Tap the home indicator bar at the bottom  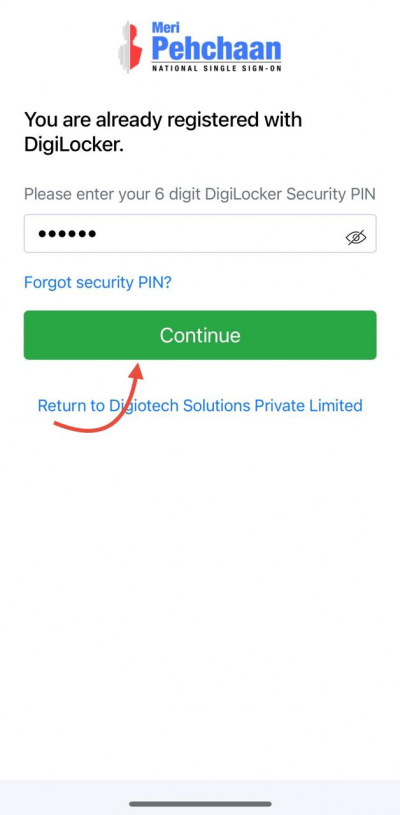[200, 804]
